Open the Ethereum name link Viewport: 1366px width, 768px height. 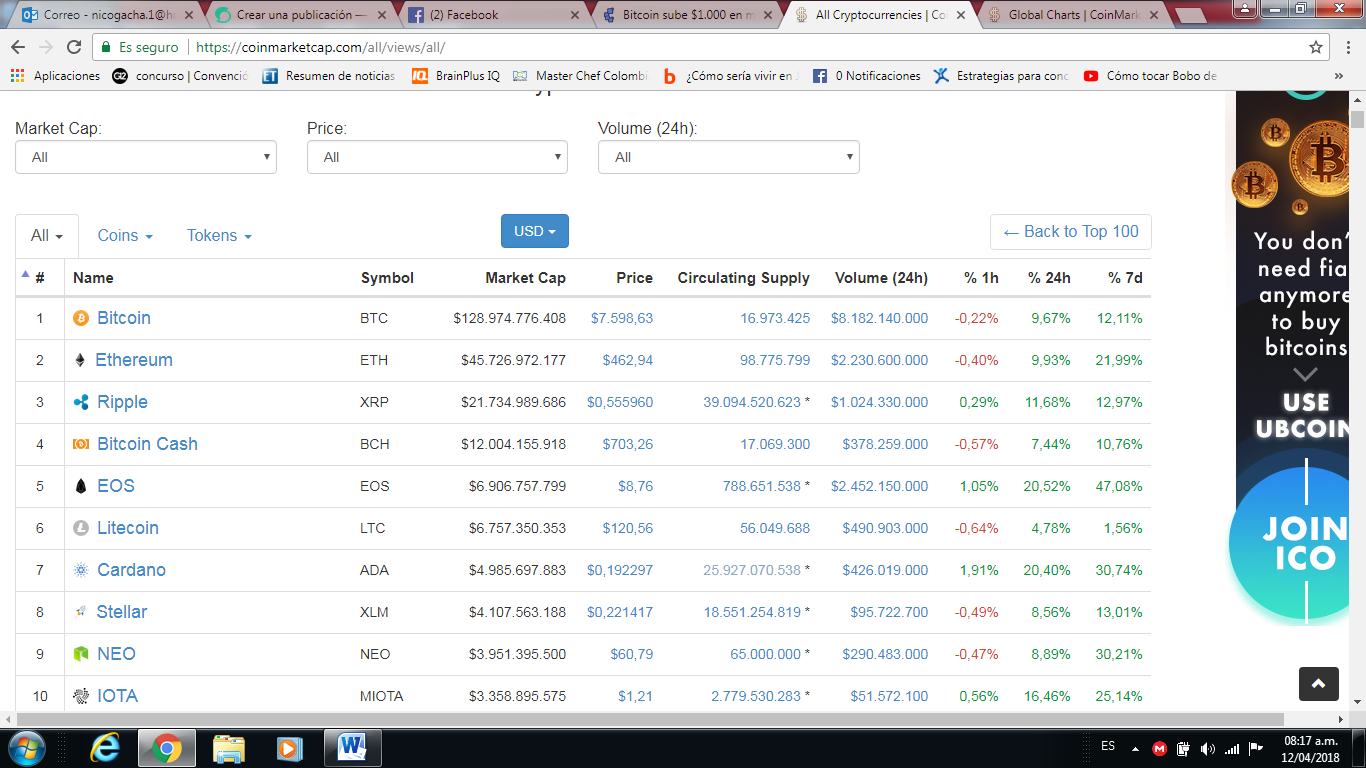pos(134,360)
